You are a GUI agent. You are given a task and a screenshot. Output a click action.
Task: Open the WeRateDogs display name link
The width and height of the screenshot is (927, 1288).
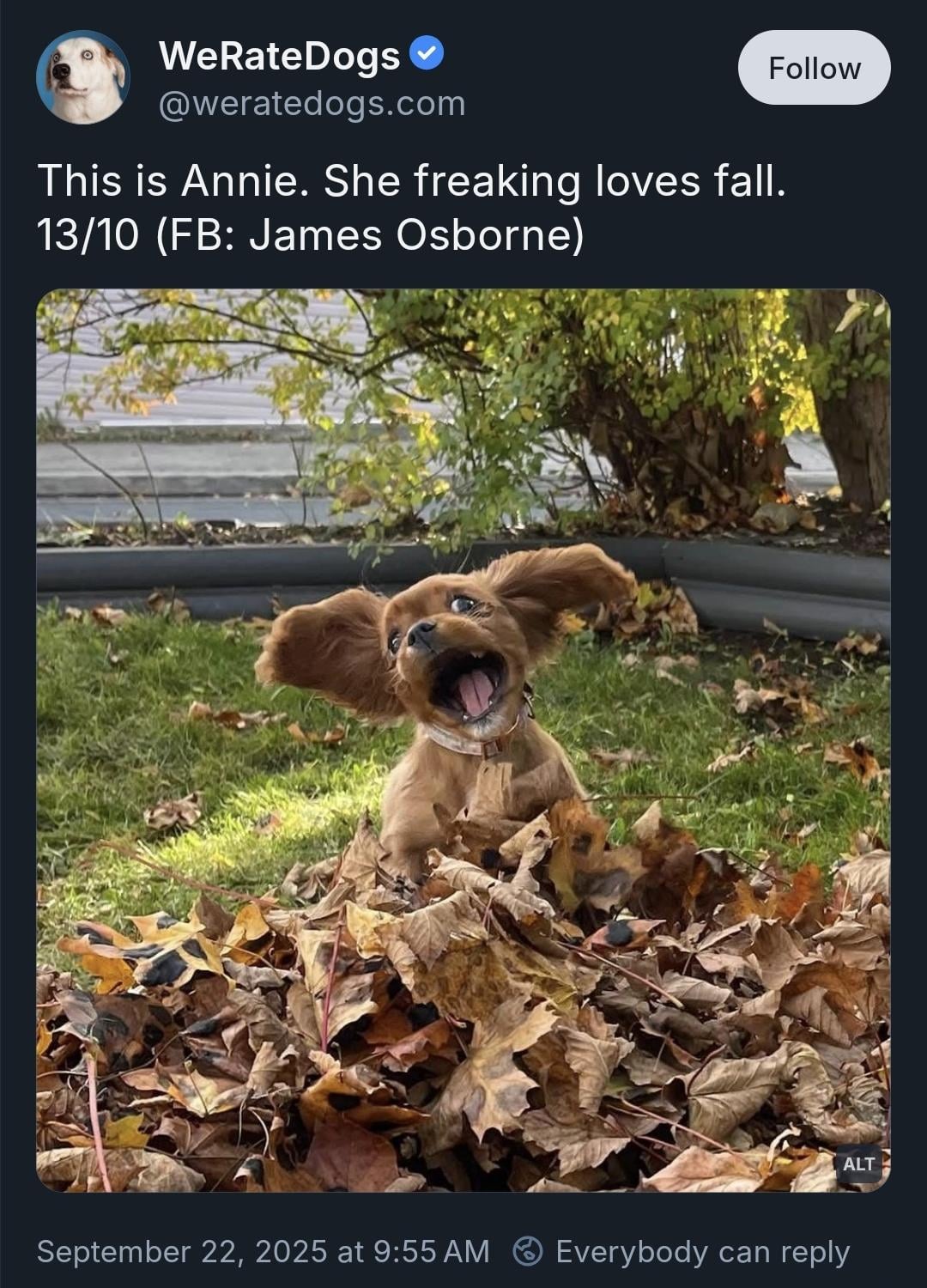click(x=279, y=56)
